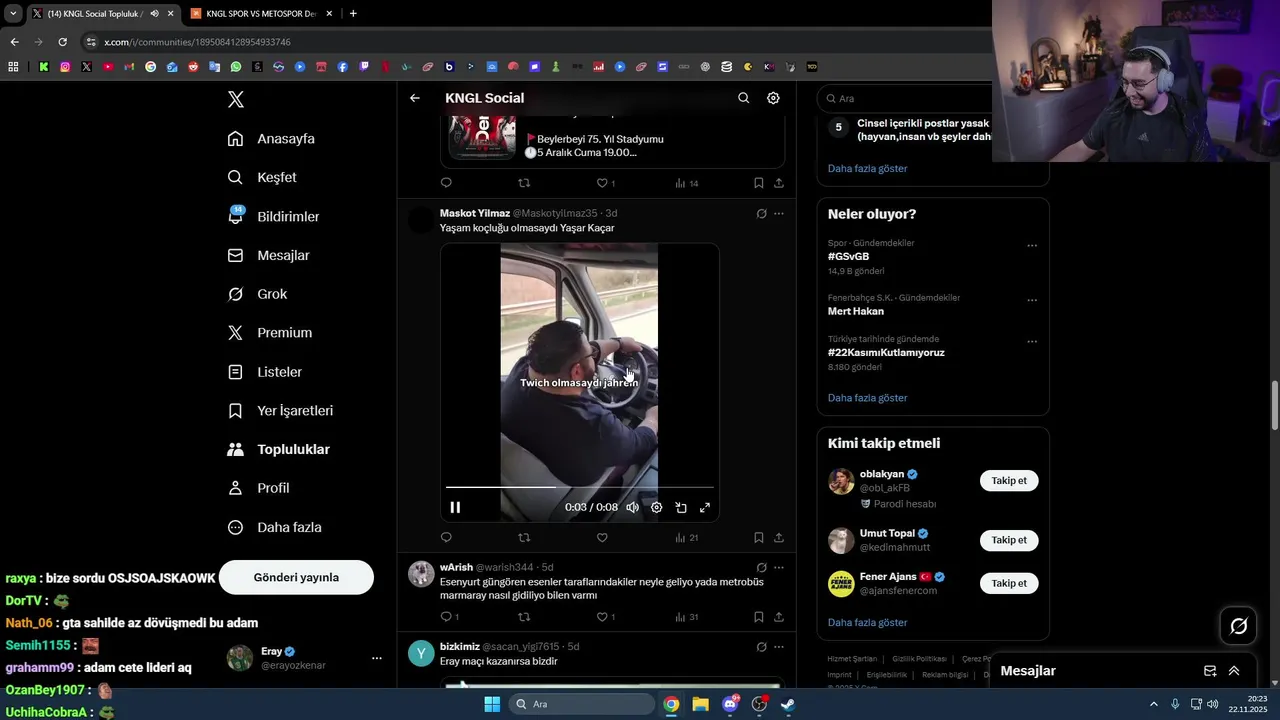Share Maskot Yilmaz post
Image resolution: width=1280 pixels, height=720 pixels.
[x=779, y=538]
